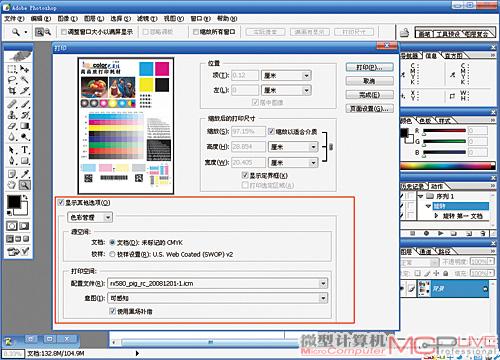Select the Slice tool
Viewport: 500px width, 360px height.
pos(25,91)
